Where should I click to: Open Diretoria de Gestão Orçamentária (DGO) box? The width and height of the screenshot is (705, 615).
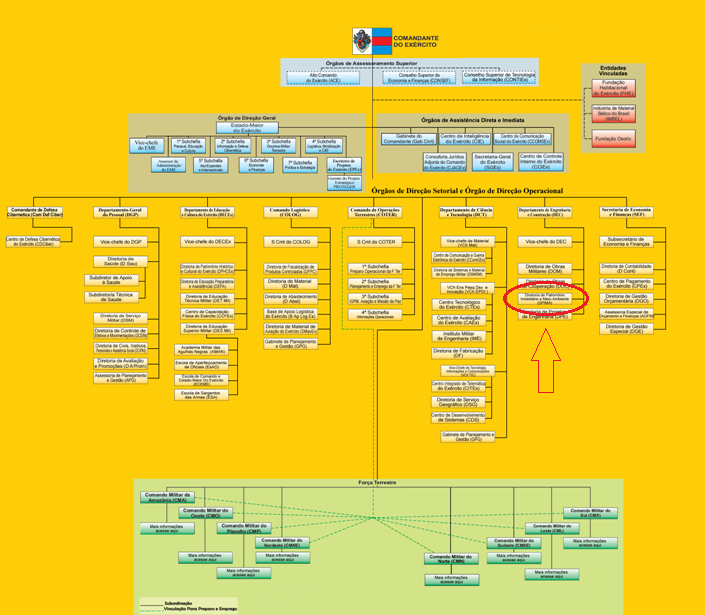627,299
